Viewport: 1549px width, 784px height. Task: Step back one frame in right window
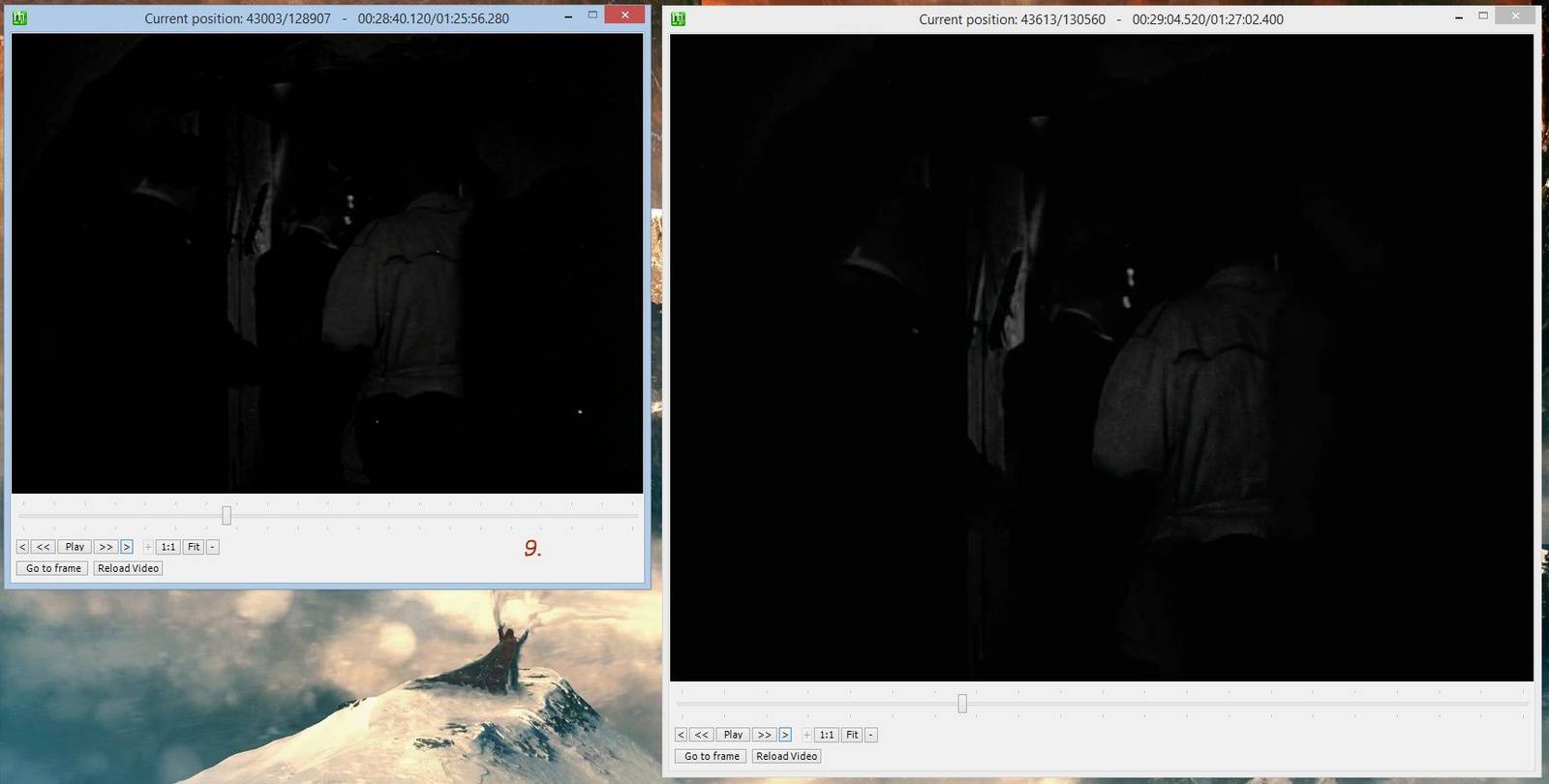[681, 735]
